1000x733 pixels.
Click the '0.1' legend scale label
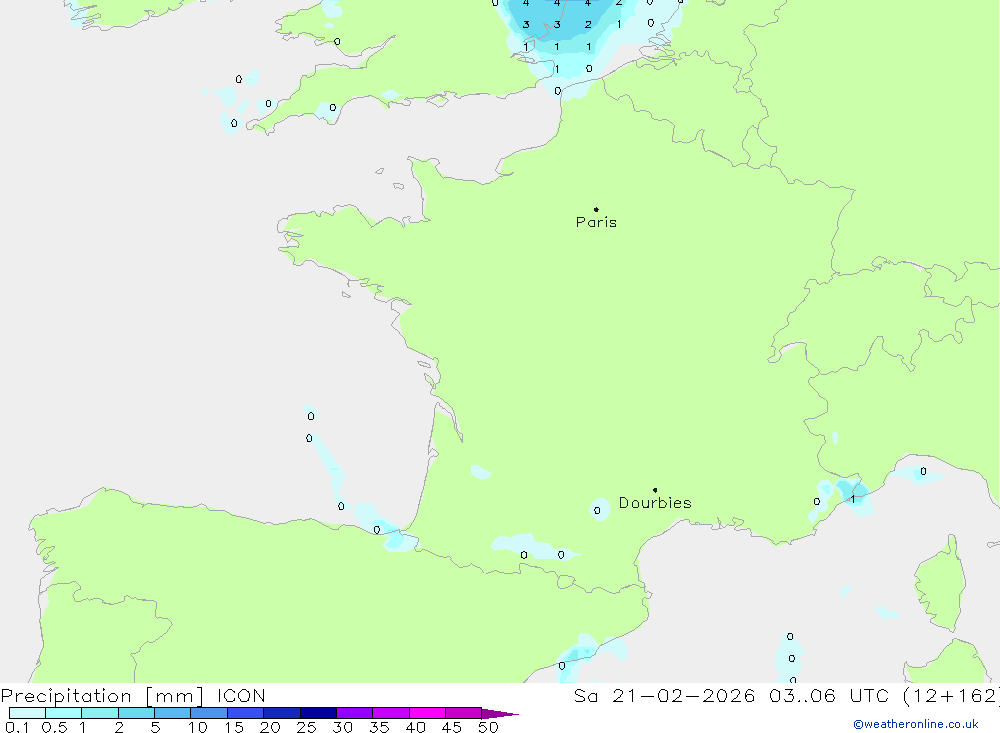(17, 727)
